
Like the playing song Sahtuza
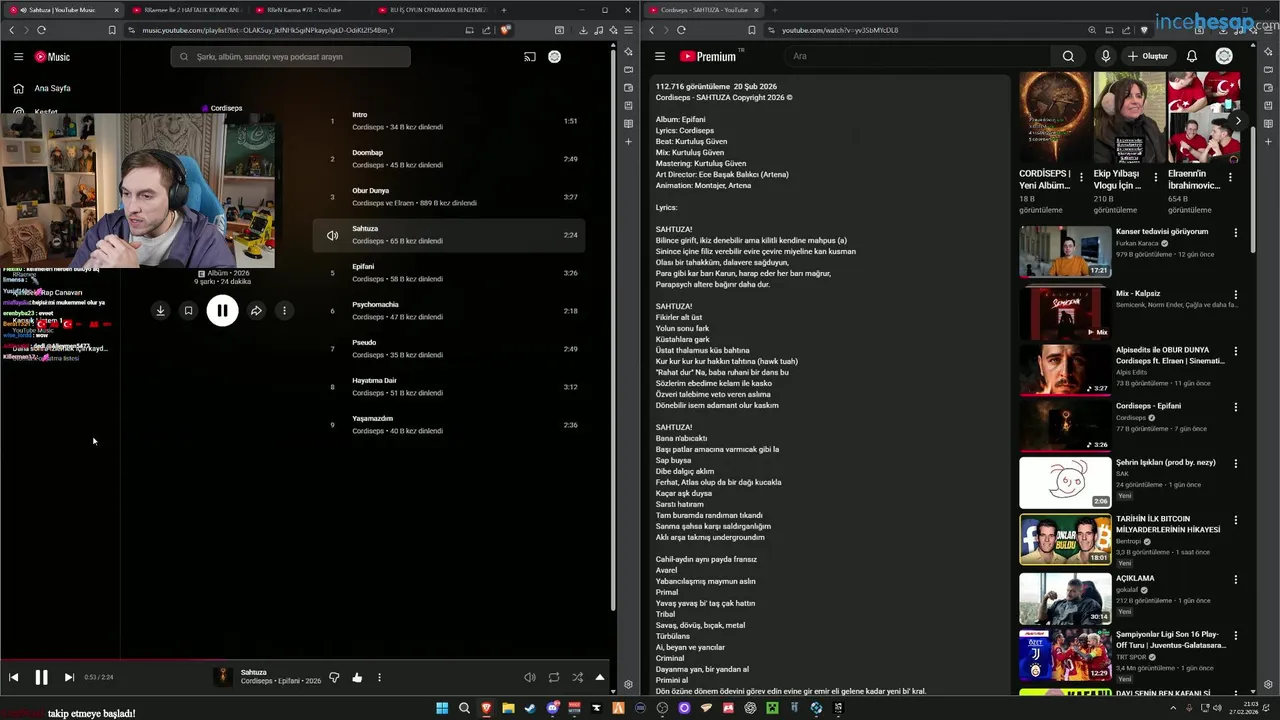tap(357, 677)
